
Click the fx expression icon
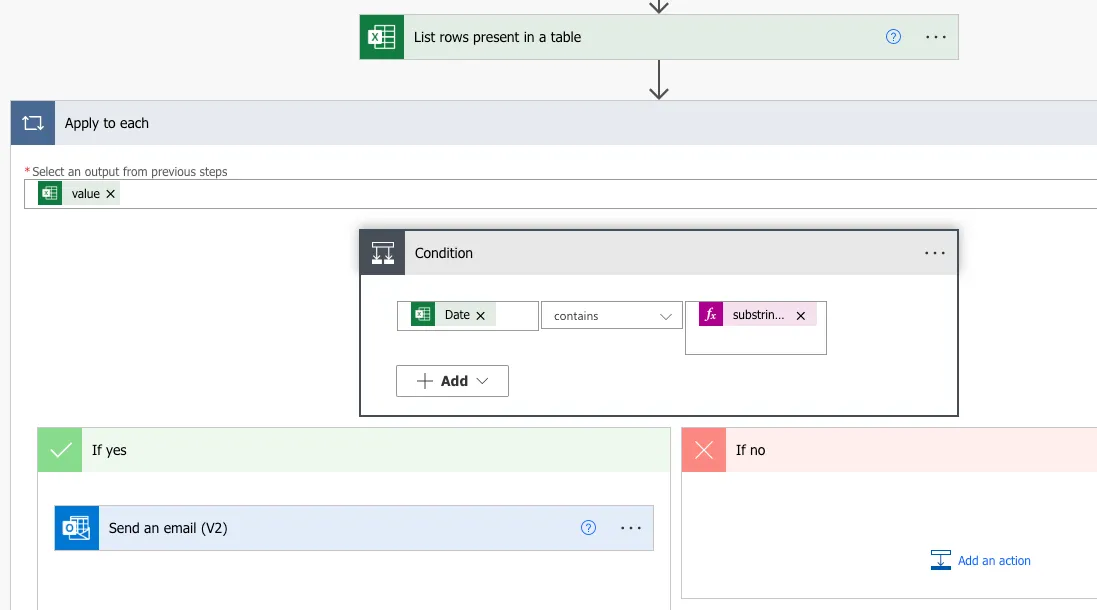[x=711, y=315]
